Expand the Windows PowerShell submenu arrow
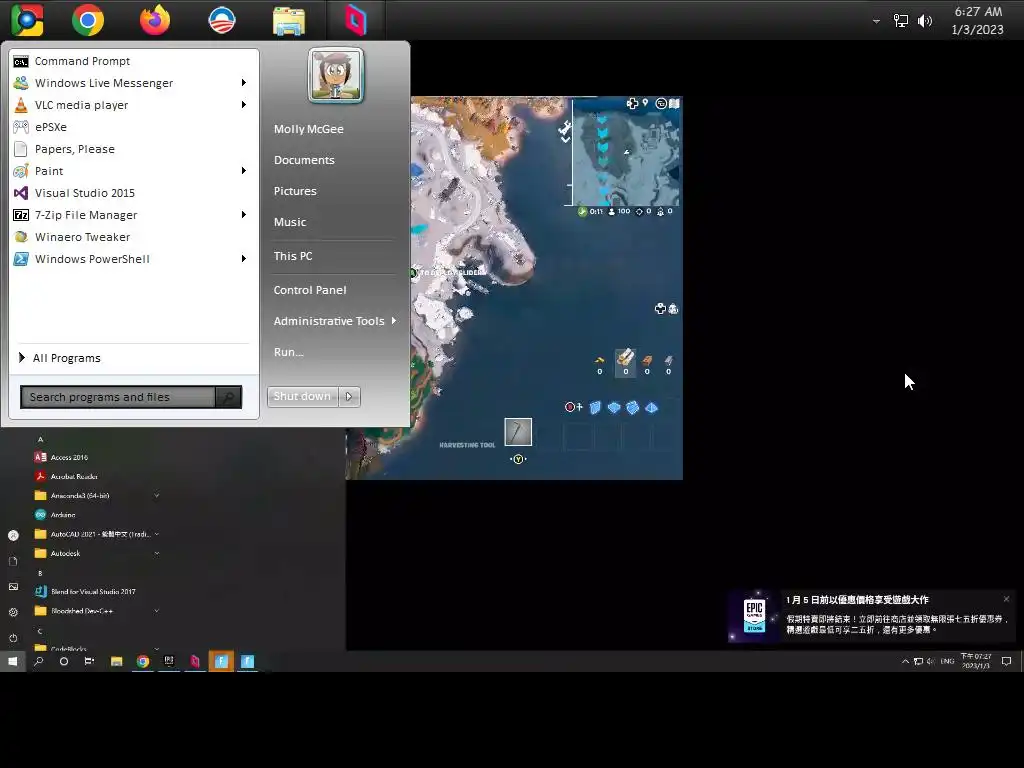1024x768 pixels. [x=244, y=259]
